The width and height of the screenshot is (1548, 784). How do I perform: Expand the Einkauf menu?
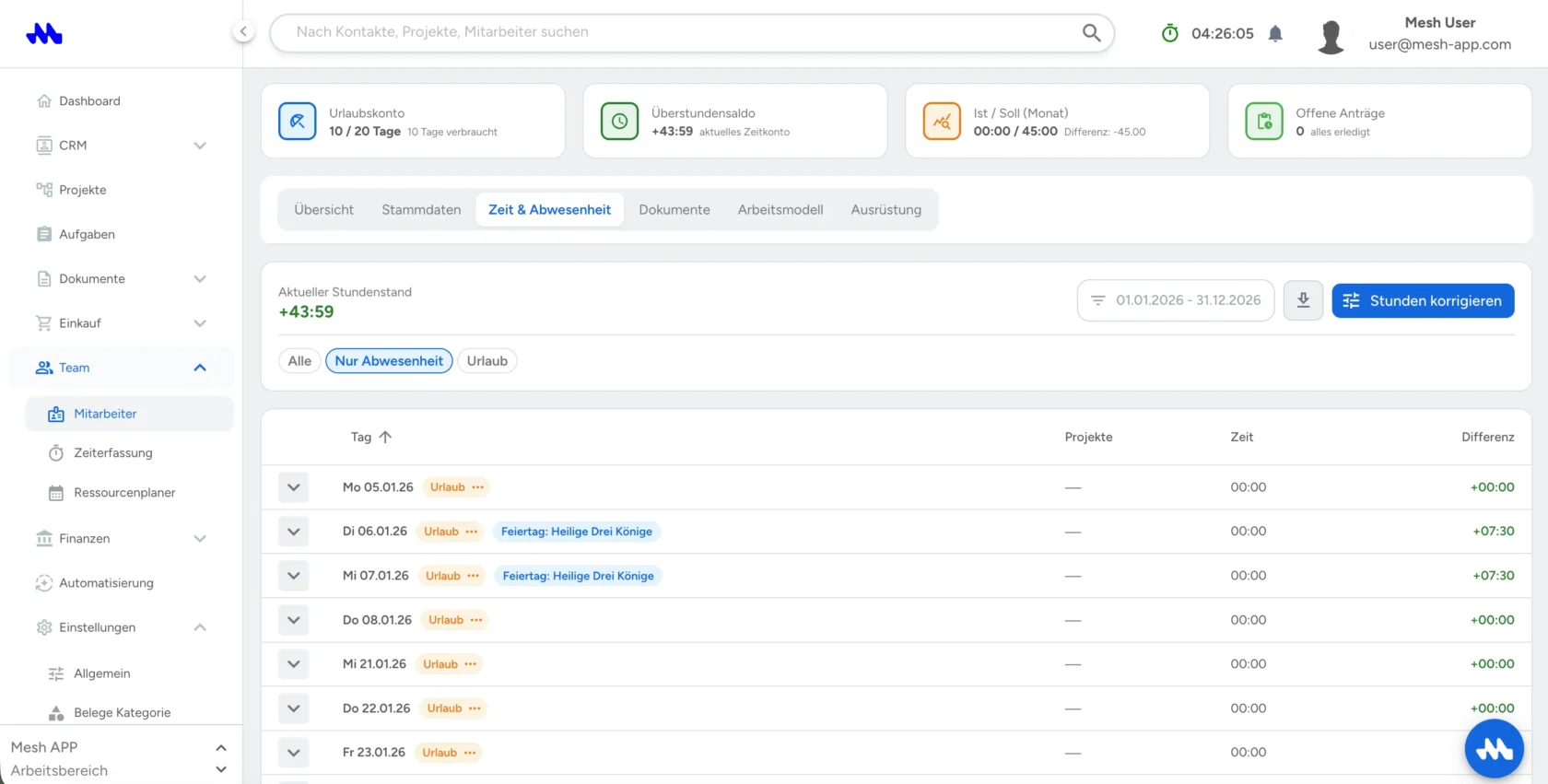pos(200,323)
